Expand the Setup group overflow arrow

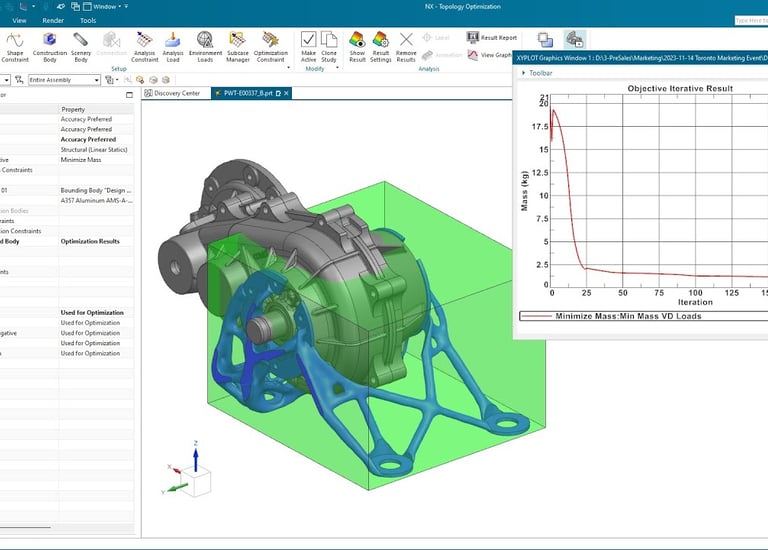pos(288,68)
